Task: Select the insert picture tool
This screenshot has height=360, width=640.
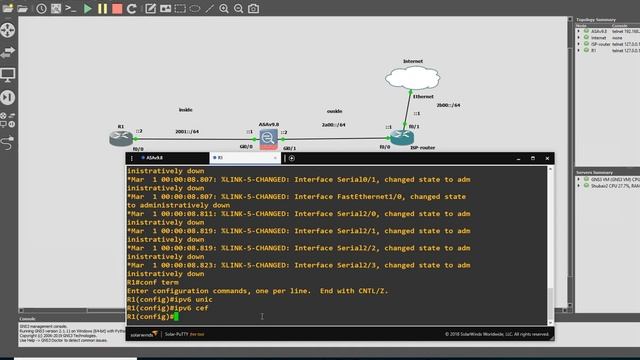Action: (165, 8)
